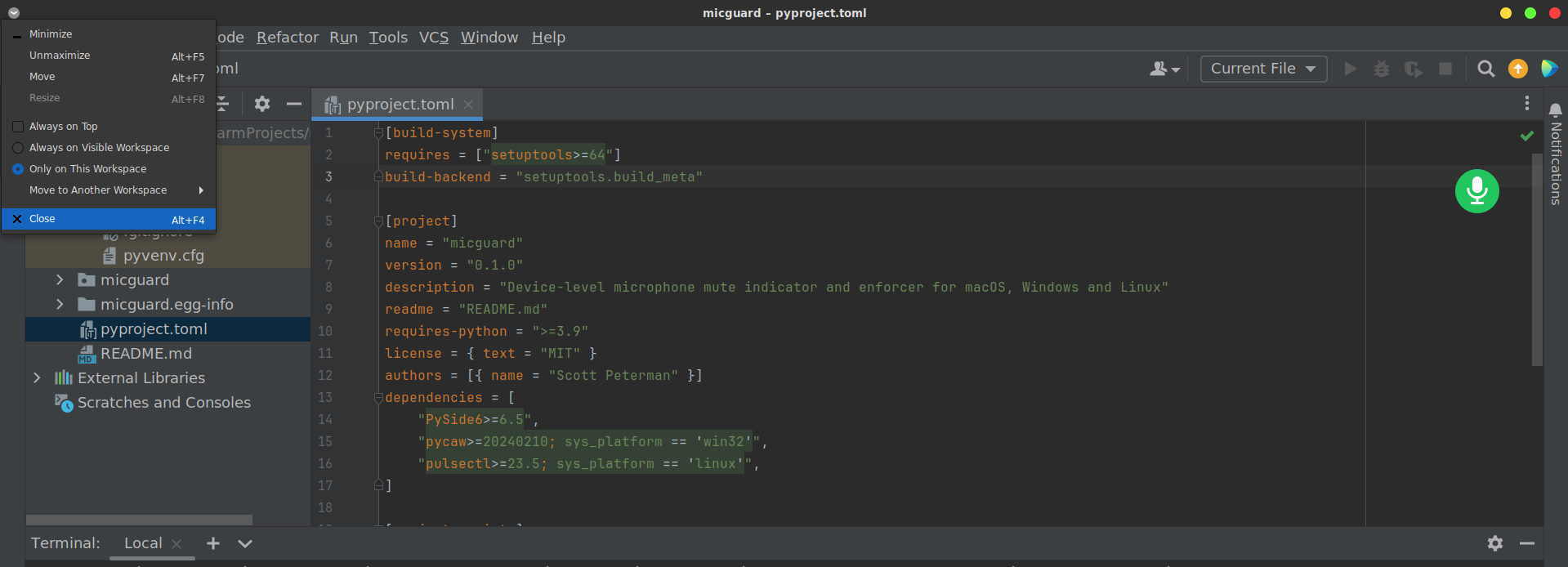The width and height of the screenshot is (1568, 567).
Task: Click the project tree horizontal scrollbar
Action: click(x=139, y=520)
